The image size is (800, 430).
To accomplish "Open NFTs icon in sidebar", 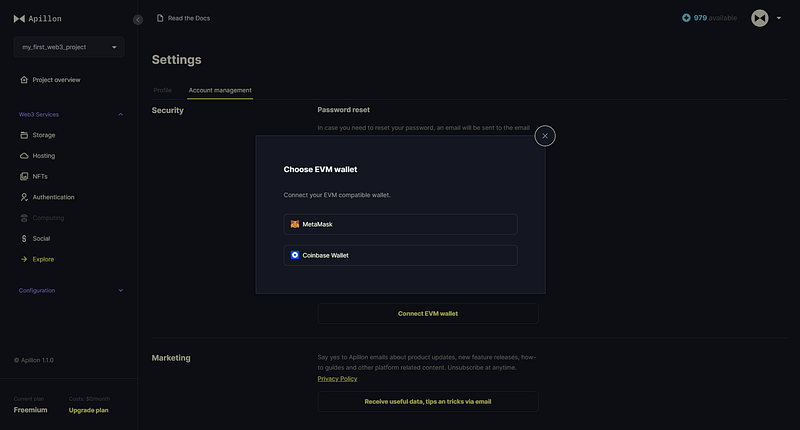I will (24, 176).
